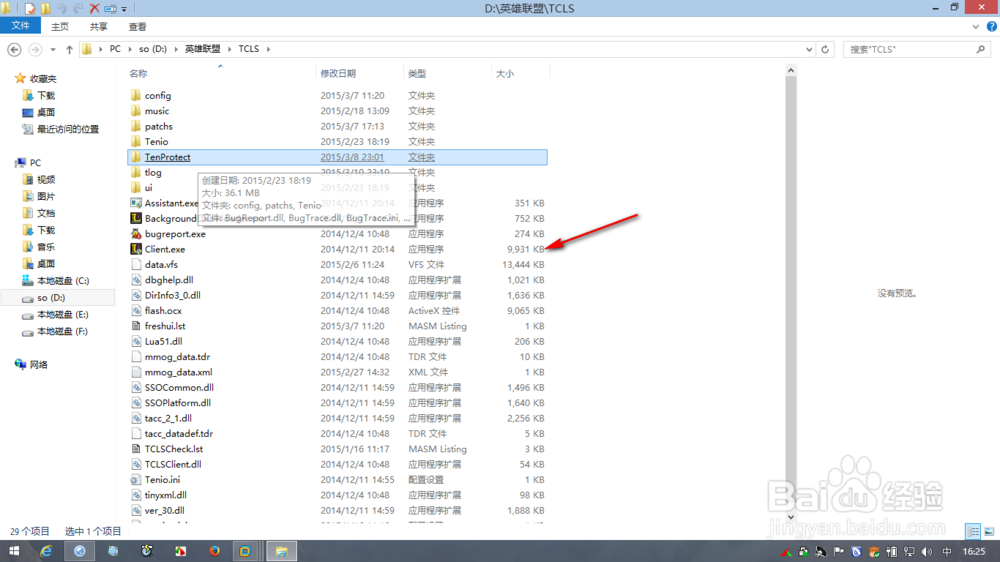Image resolution: width=1000 pixels, height=562 pixels.
Task: Select 本地磁盘 (F:) drive
Action: (x=62, y=331)
